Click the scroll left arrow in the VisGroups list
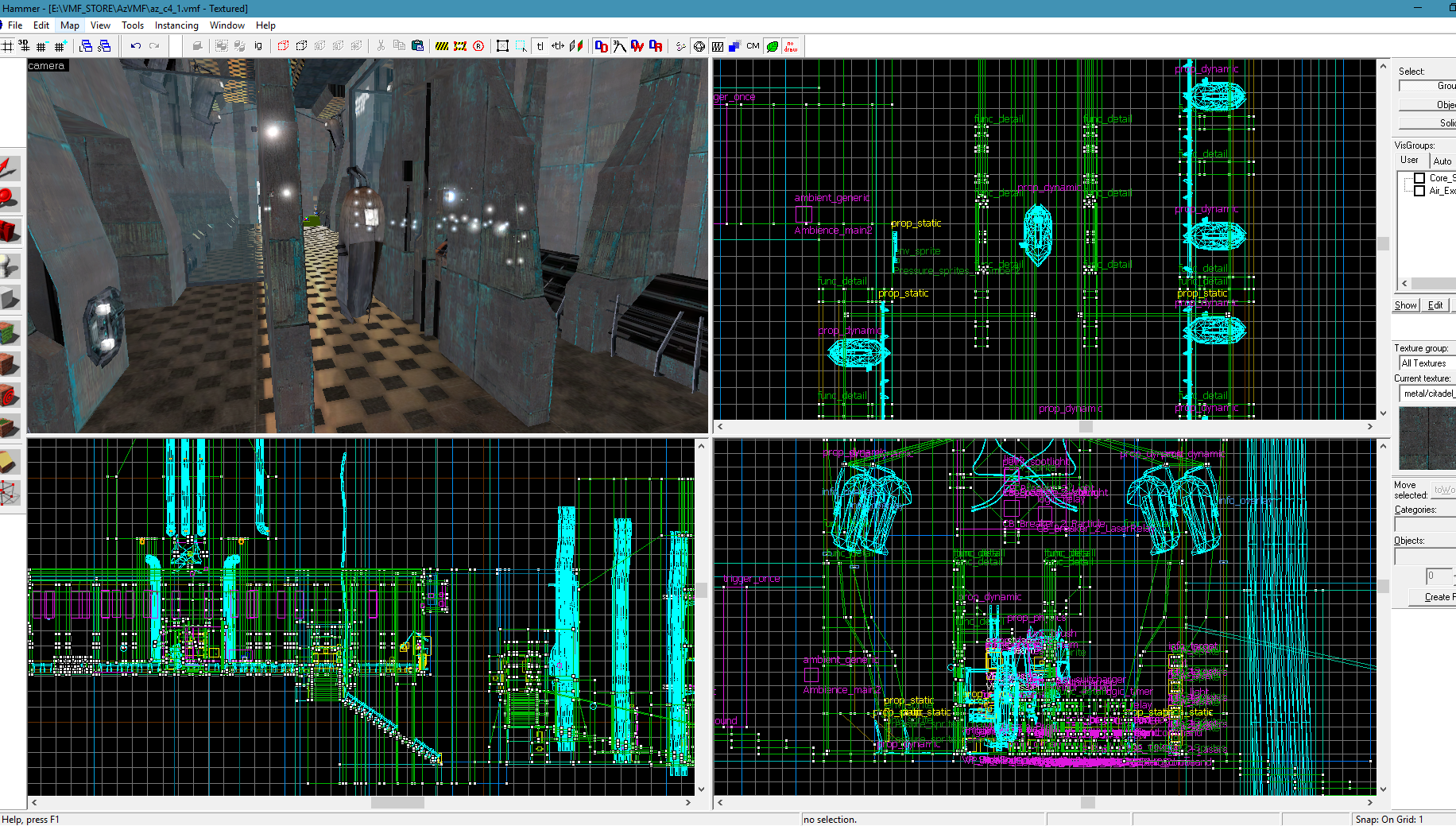Screen dimensions: 1456x826 [1404, 283]
